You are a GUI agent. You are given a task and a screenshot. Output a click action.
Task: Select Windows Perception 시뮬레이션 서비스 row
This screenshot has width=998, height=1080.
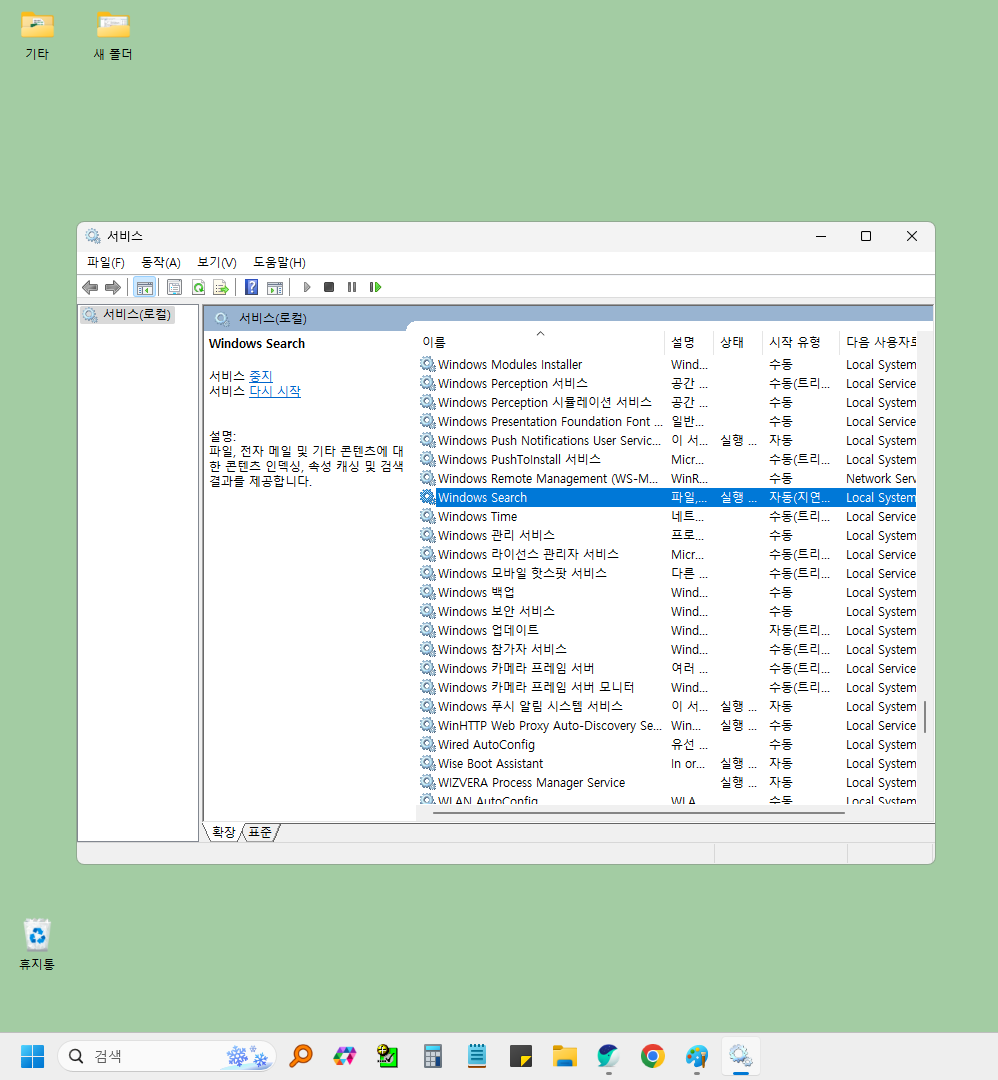pos(667,402)
